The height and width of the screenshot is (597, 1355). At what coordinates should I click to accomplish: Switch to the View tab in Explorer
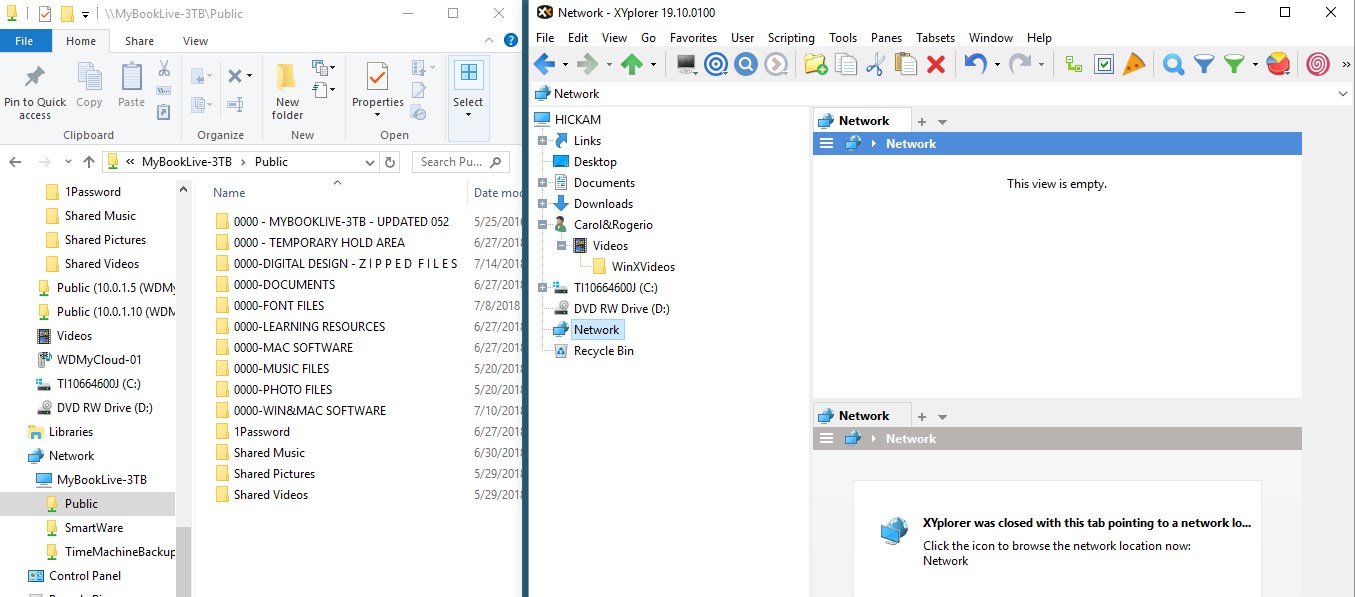(x=196, y=41)
